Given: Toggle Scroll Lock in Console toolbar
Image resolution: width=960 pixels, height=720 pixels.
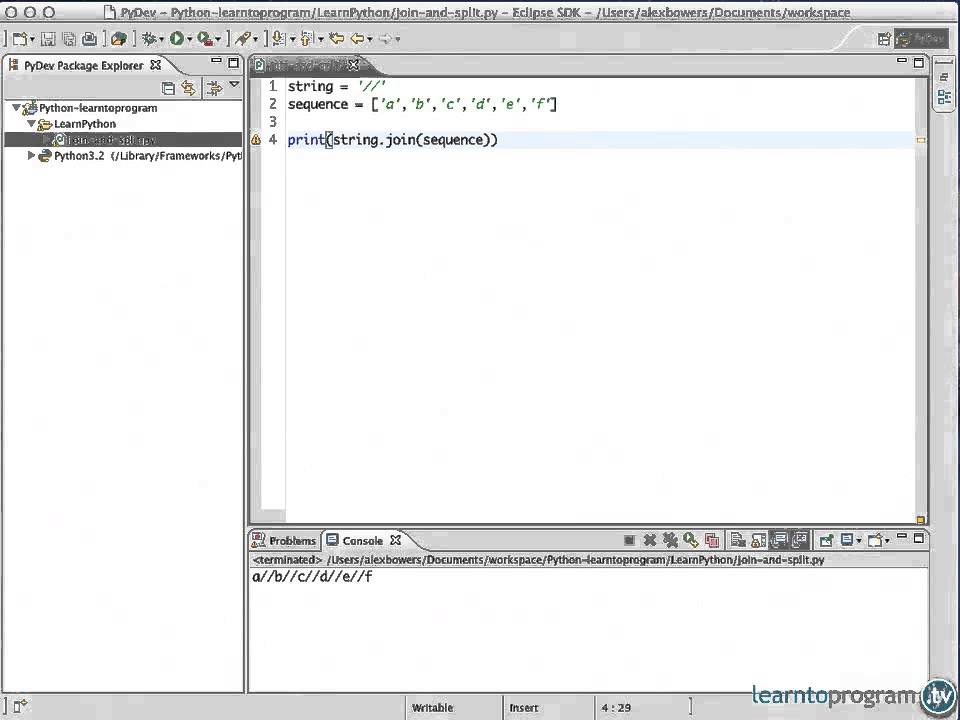Looking at the screenshot, I should (759, 541).
